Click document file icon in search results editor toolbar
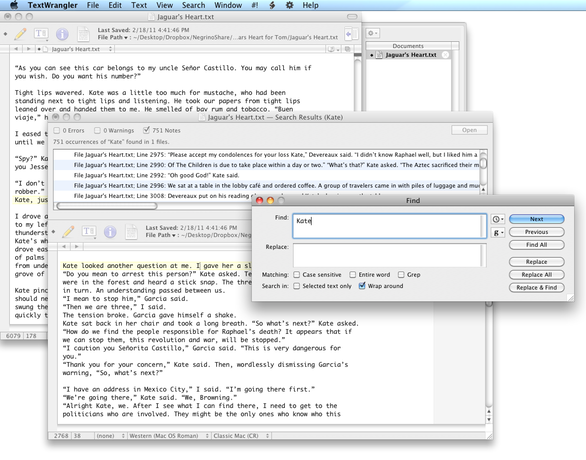 (x=131, y=232)
